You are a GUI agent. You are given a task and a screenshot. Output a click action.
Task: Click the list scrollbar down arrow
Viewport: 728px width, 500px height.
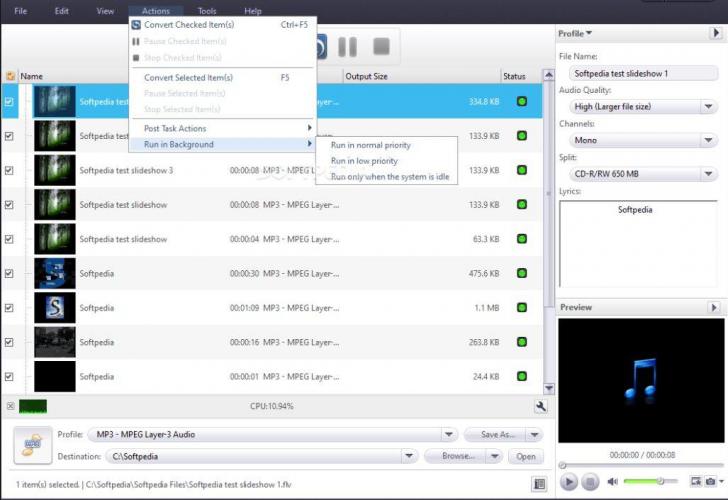pyautogui.click(x=549, y=388)
